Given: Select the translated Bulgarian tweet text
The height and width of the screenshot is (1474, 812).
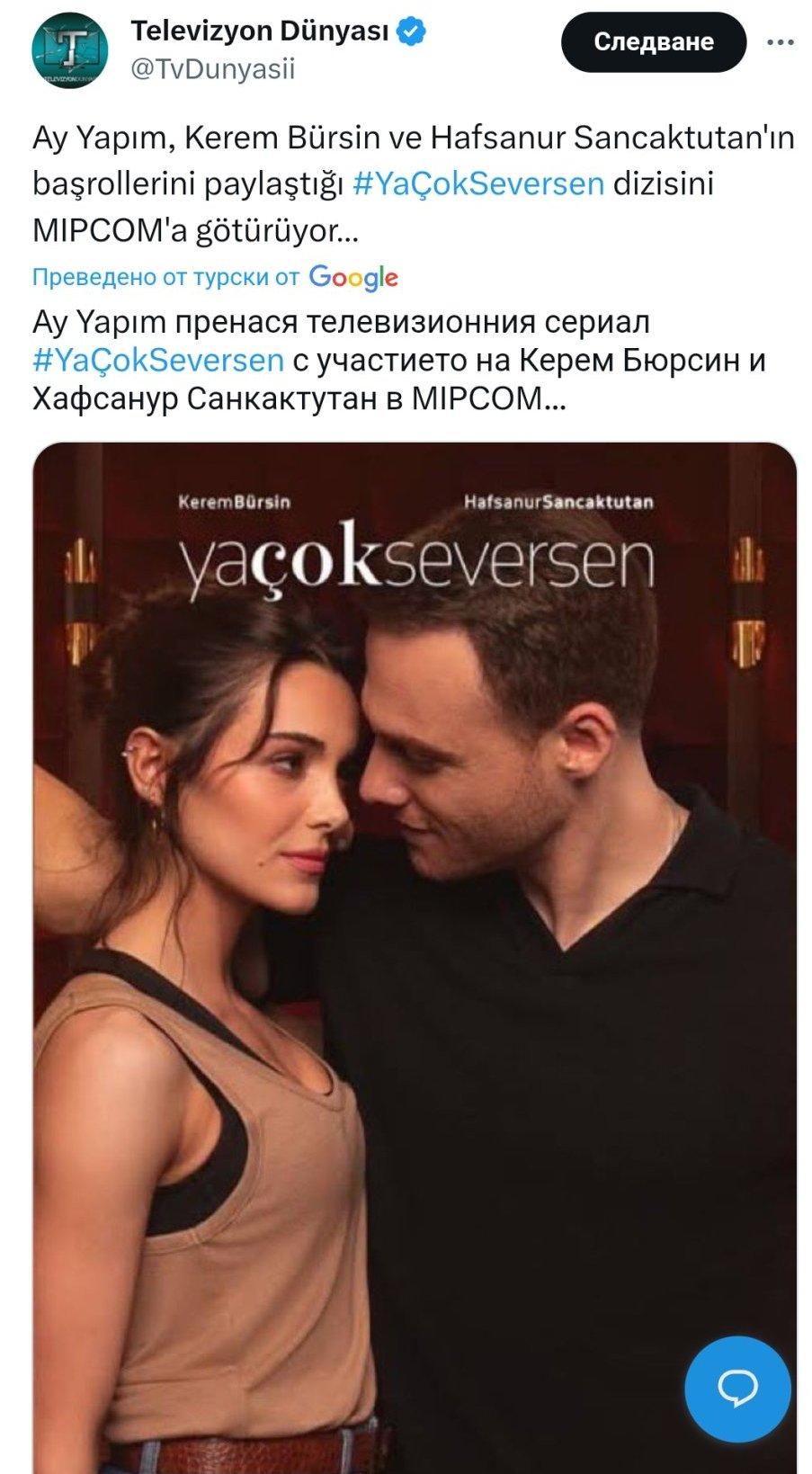Looking at the screenshot, I should [399, 360].
